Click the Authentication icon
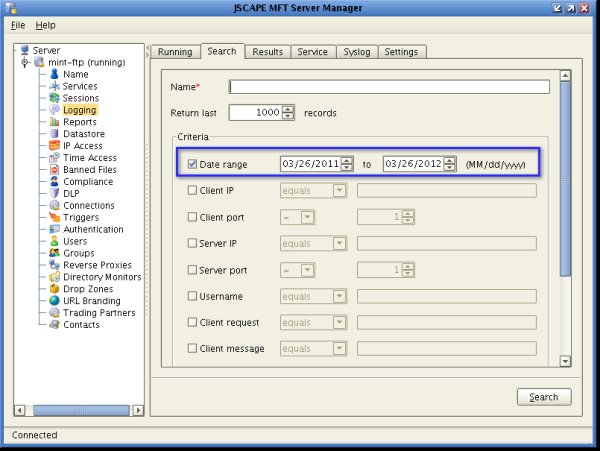600x451 pixels. pyautogui.click(x=54, y=229)
